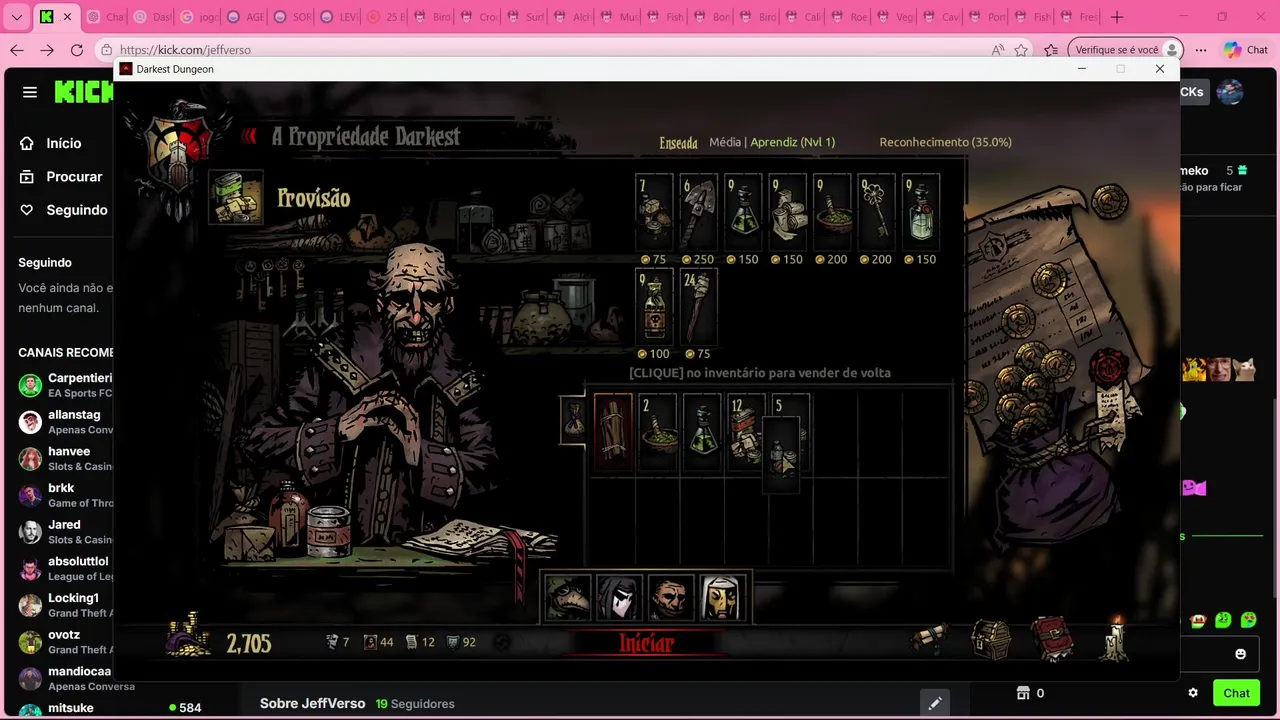The height and width of the screenshot is (720, 1280).
Task: Sell back the firewood in the inventory
Action: point(613,433)
